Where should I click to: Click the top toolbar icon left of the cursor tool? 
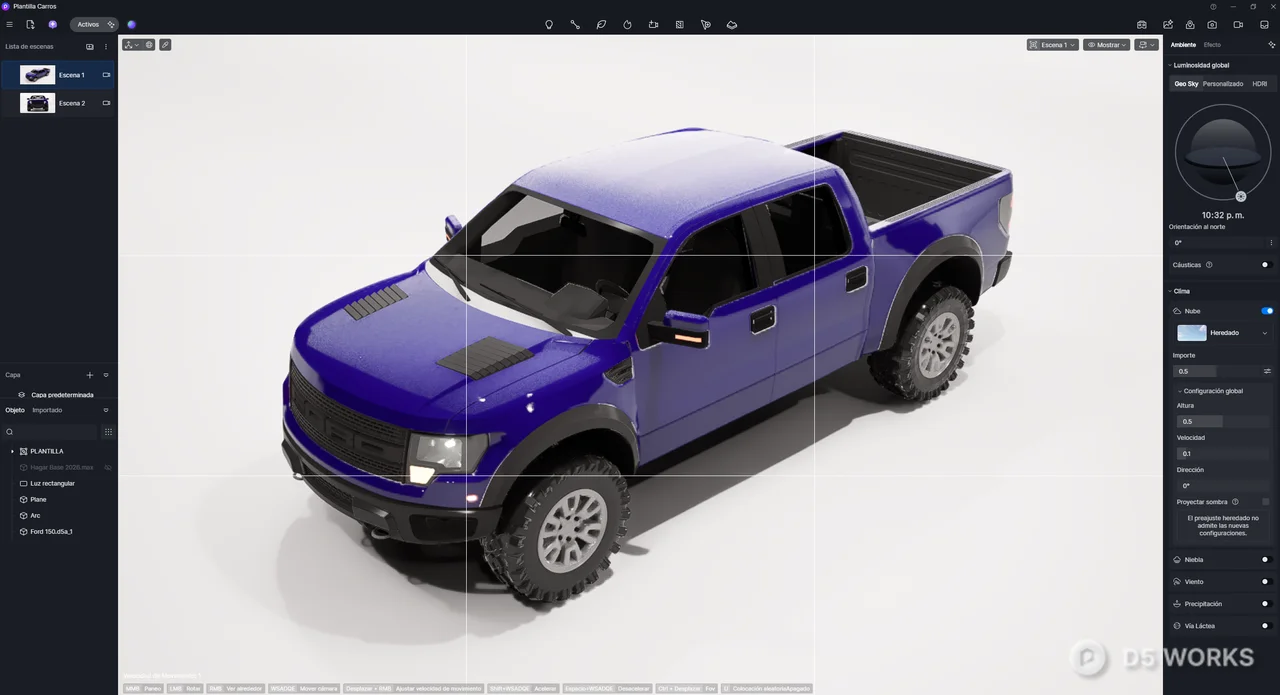[679, 24]
